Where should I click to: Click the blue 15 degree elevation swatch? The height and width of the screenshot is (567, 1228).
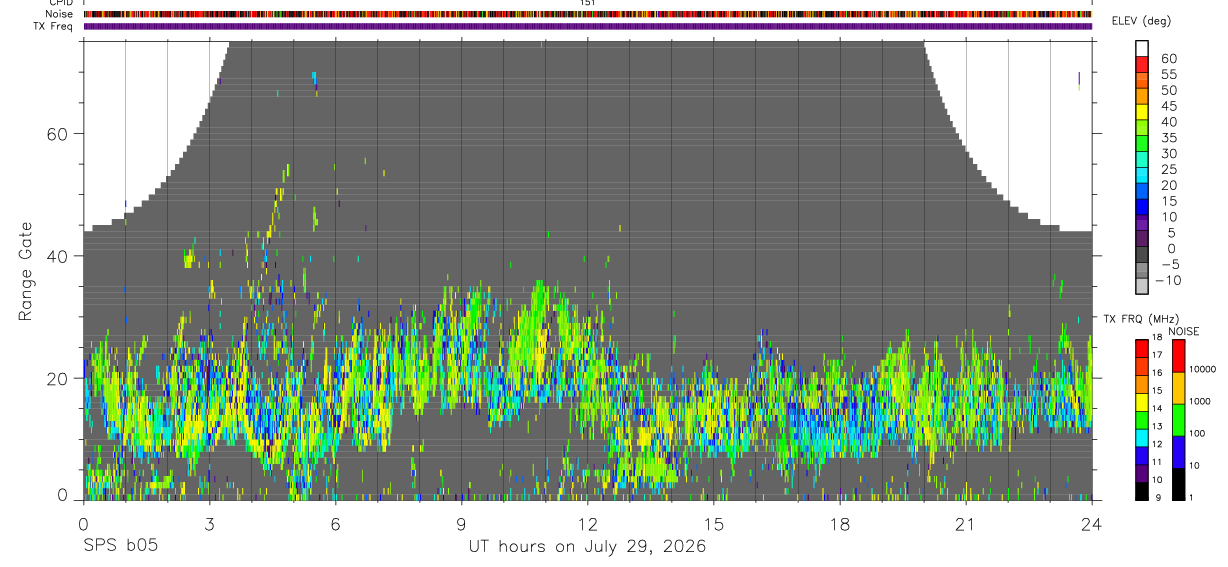(1142, 205)
